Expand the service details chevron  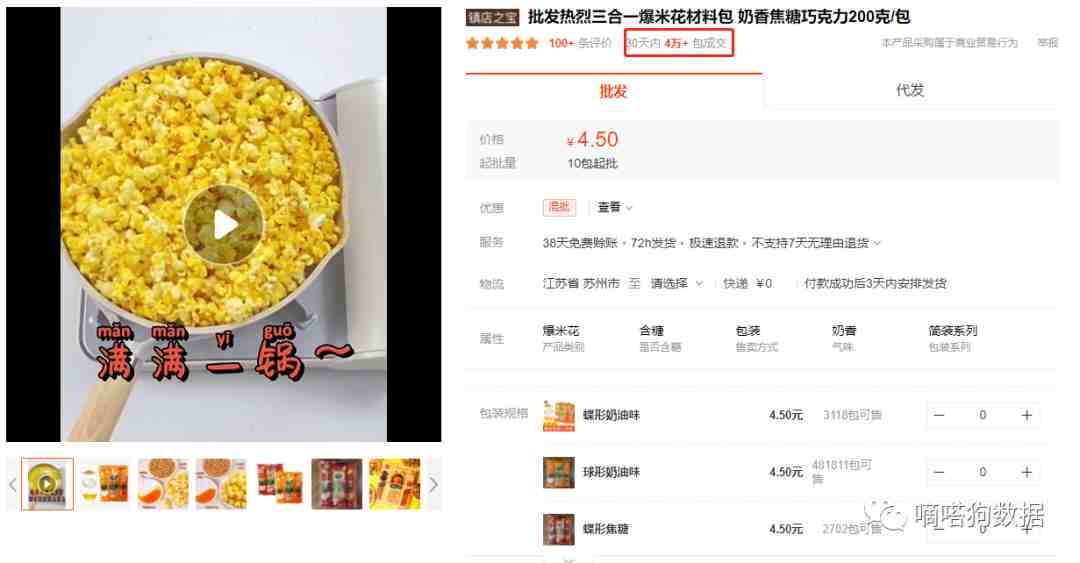pyautogui.click(x=878, y=243)
